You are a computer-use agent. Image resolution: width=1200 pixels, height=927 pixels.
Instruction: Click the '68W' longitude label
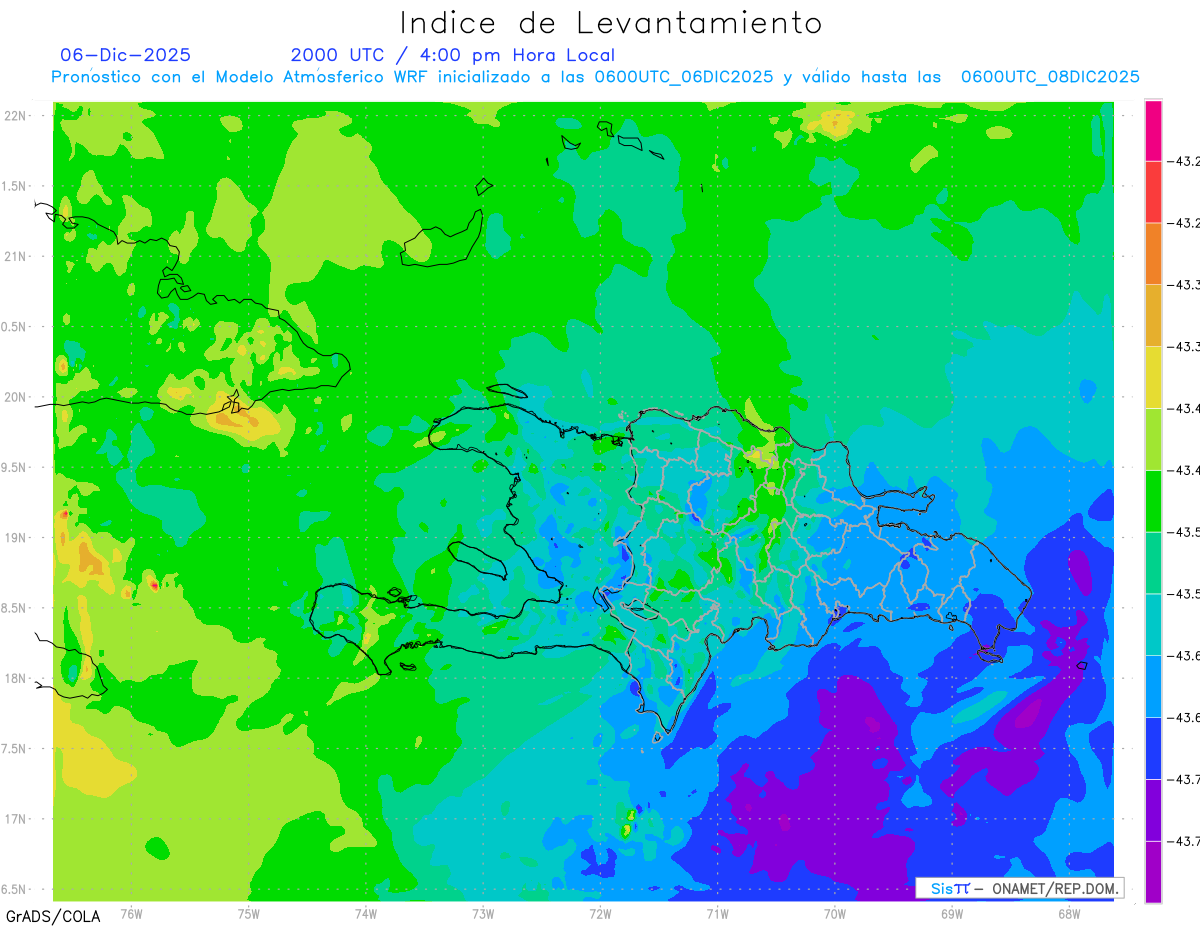pyautogui.click(x=1069, y=913)
